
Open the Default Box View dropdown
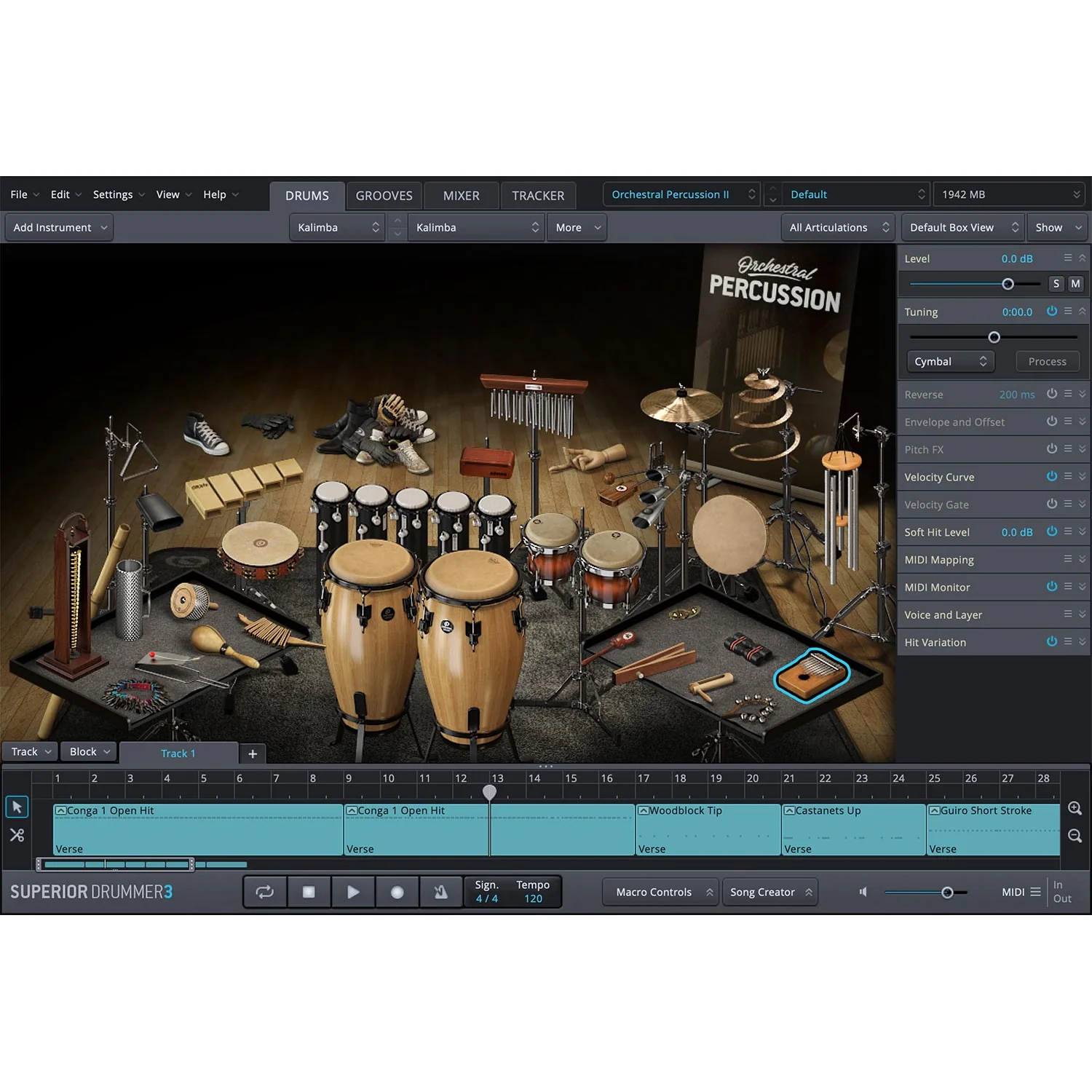962,227
